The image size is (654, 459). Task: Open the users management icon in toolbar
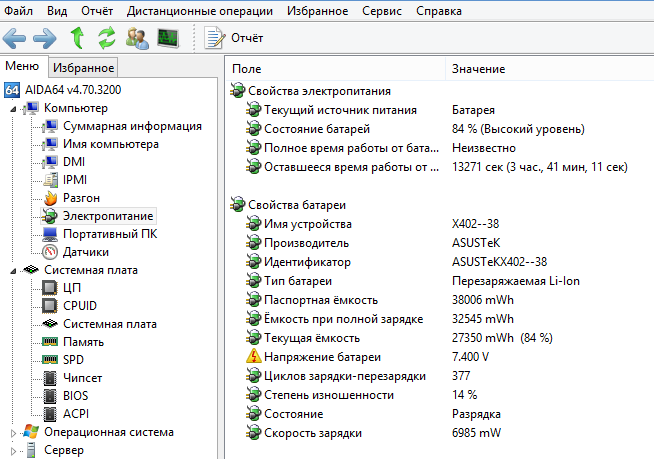point(137,38)
